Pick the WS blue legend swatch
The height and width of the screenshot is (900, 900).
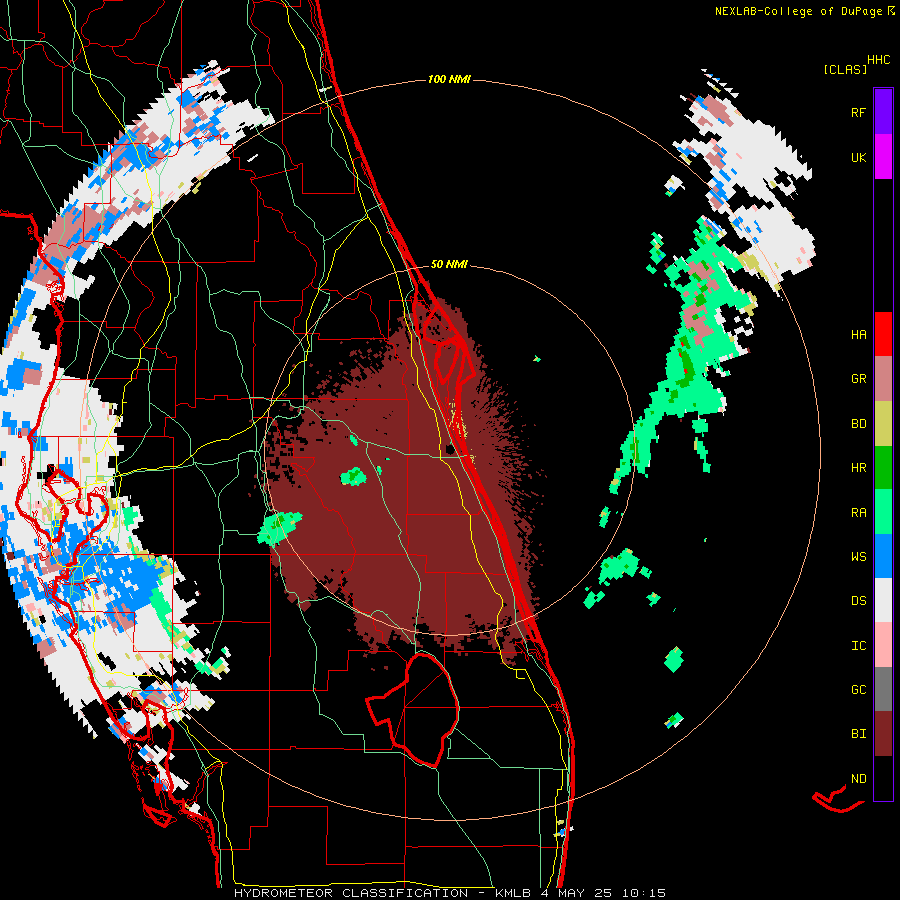coord(883,556)
